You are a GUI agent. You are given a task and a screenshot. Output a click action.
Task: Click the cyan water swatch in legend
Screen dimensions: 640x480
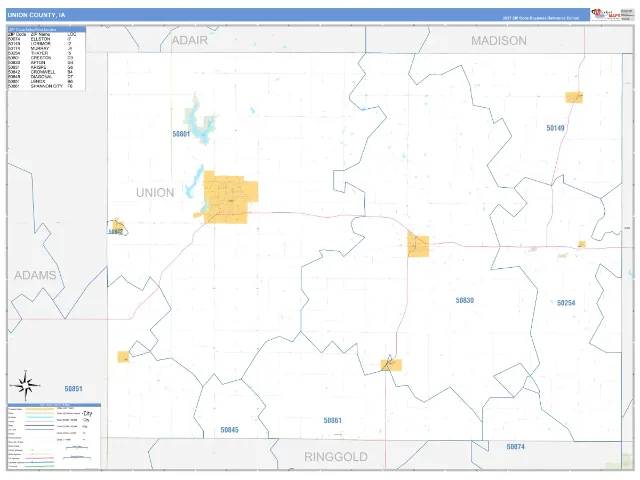39,417
